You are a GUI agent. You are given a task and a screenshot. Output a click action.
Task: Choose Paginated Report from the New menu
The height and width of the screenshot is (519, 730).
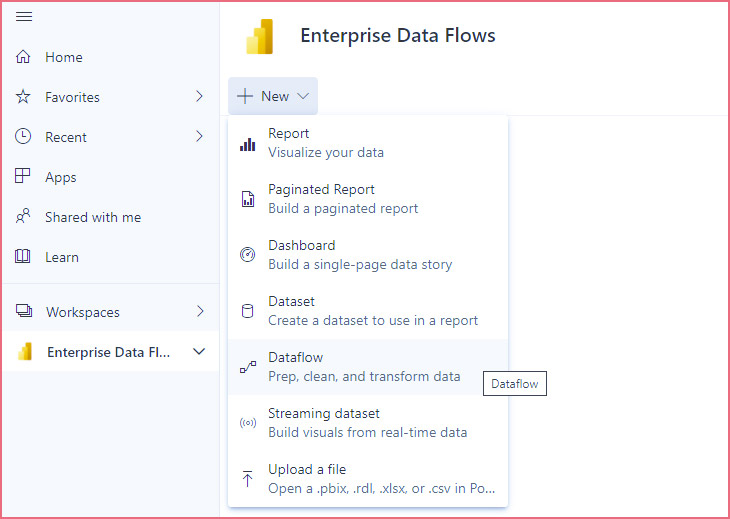point(368,199)
